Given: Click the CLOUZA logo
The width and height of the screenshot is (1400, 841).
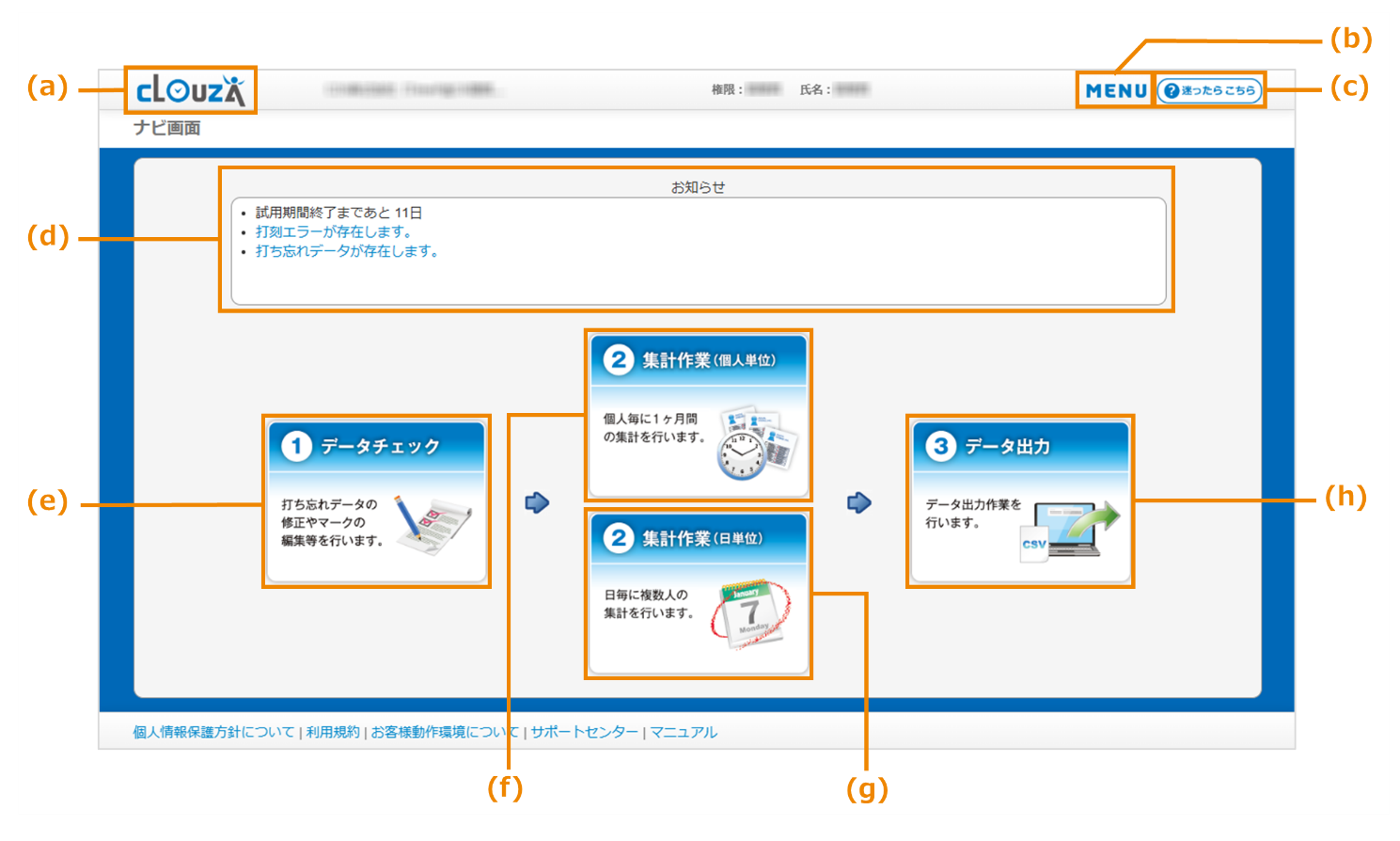Looking at the screenshot, I should [x=192, y=90].
